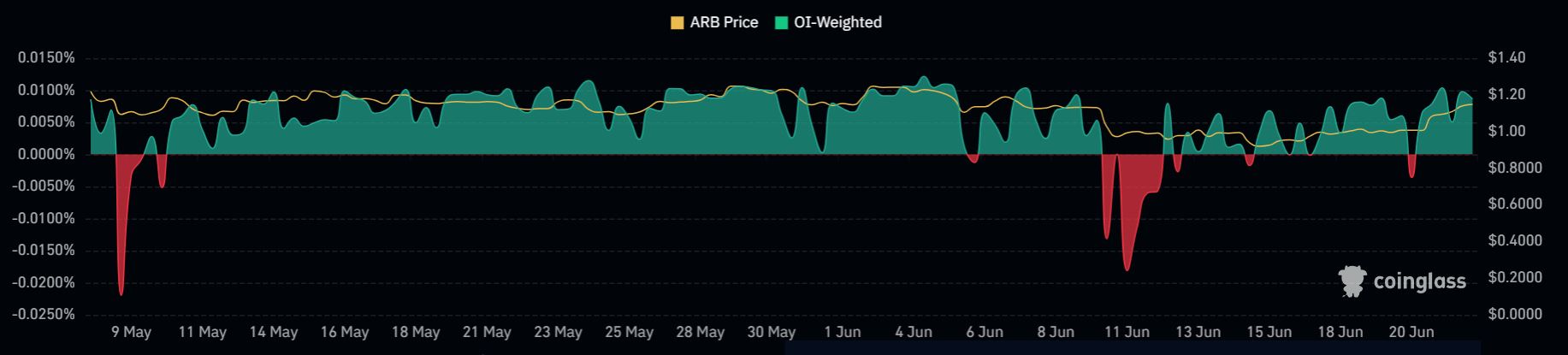Viewport: 1568px width, 355px height.
Task: Select the 28 May date label
Action: (700, 332)
